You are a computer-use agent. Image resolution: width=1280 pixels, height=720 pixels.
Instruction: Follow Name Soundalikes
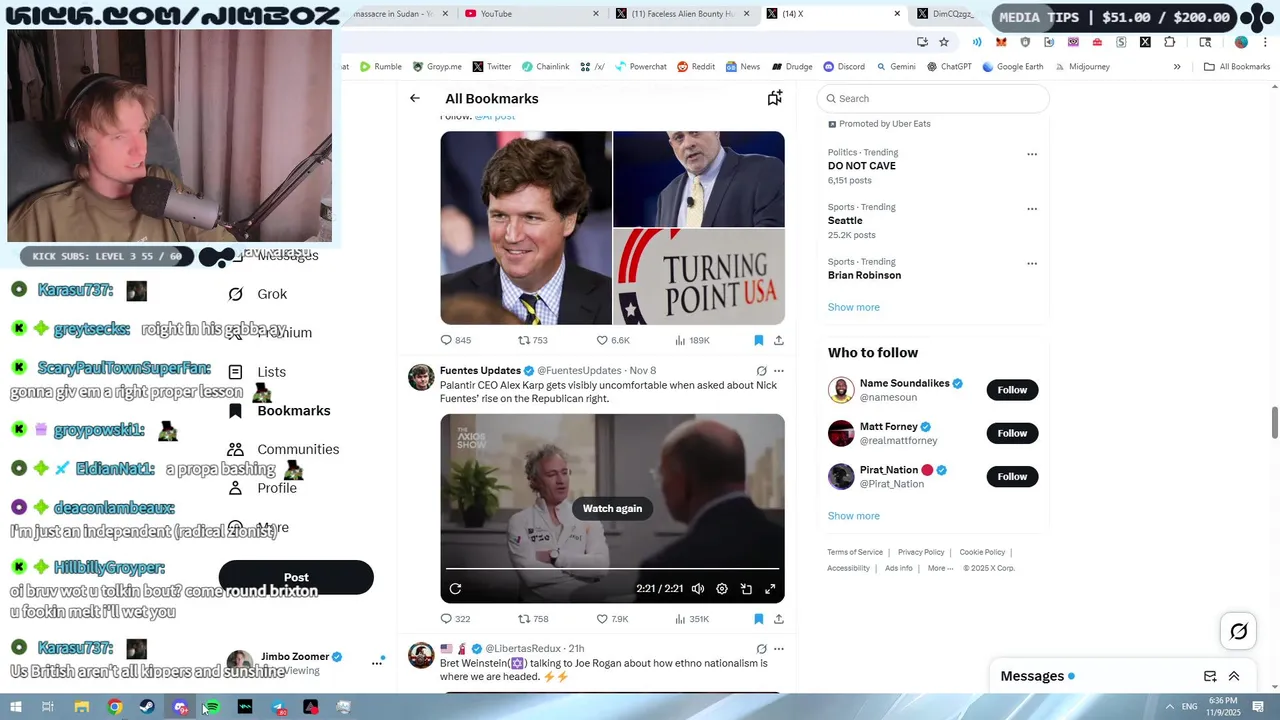tap(1012, 390)
